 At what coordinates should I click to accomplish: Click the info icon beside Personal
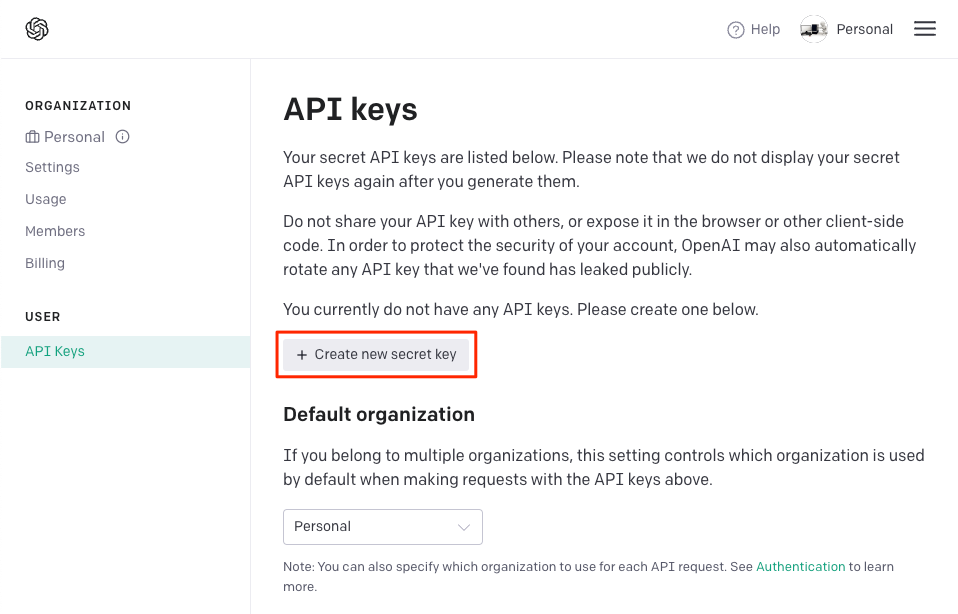click(x=122, y=136)
